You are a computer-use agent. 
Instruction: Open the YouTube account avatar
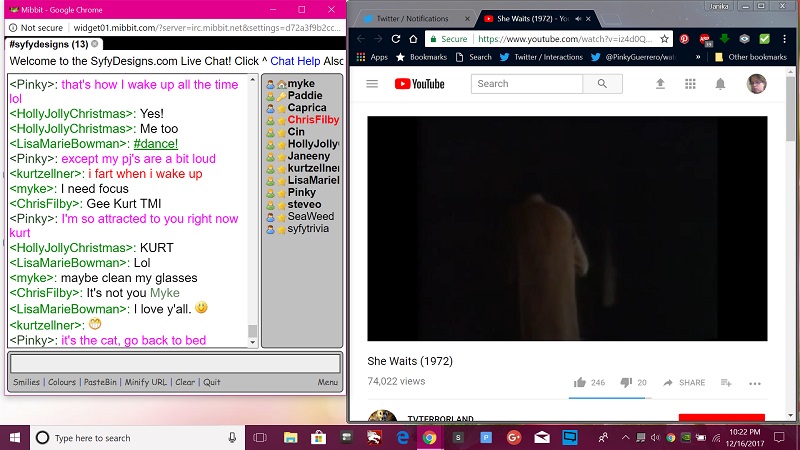[757, 84]
